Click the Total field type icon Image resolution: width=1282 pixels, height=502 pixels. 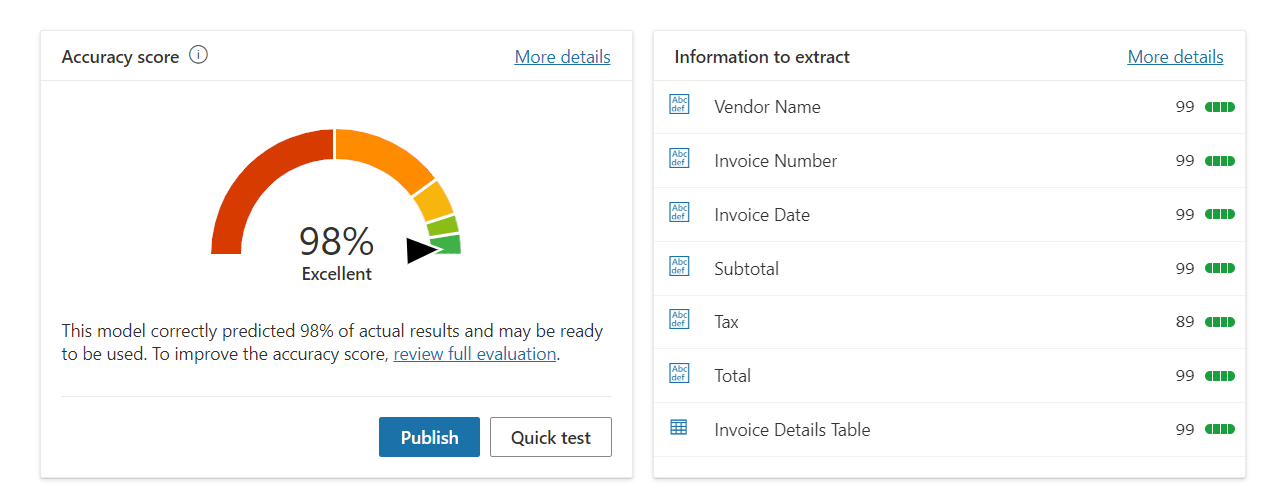pos(679,374)
